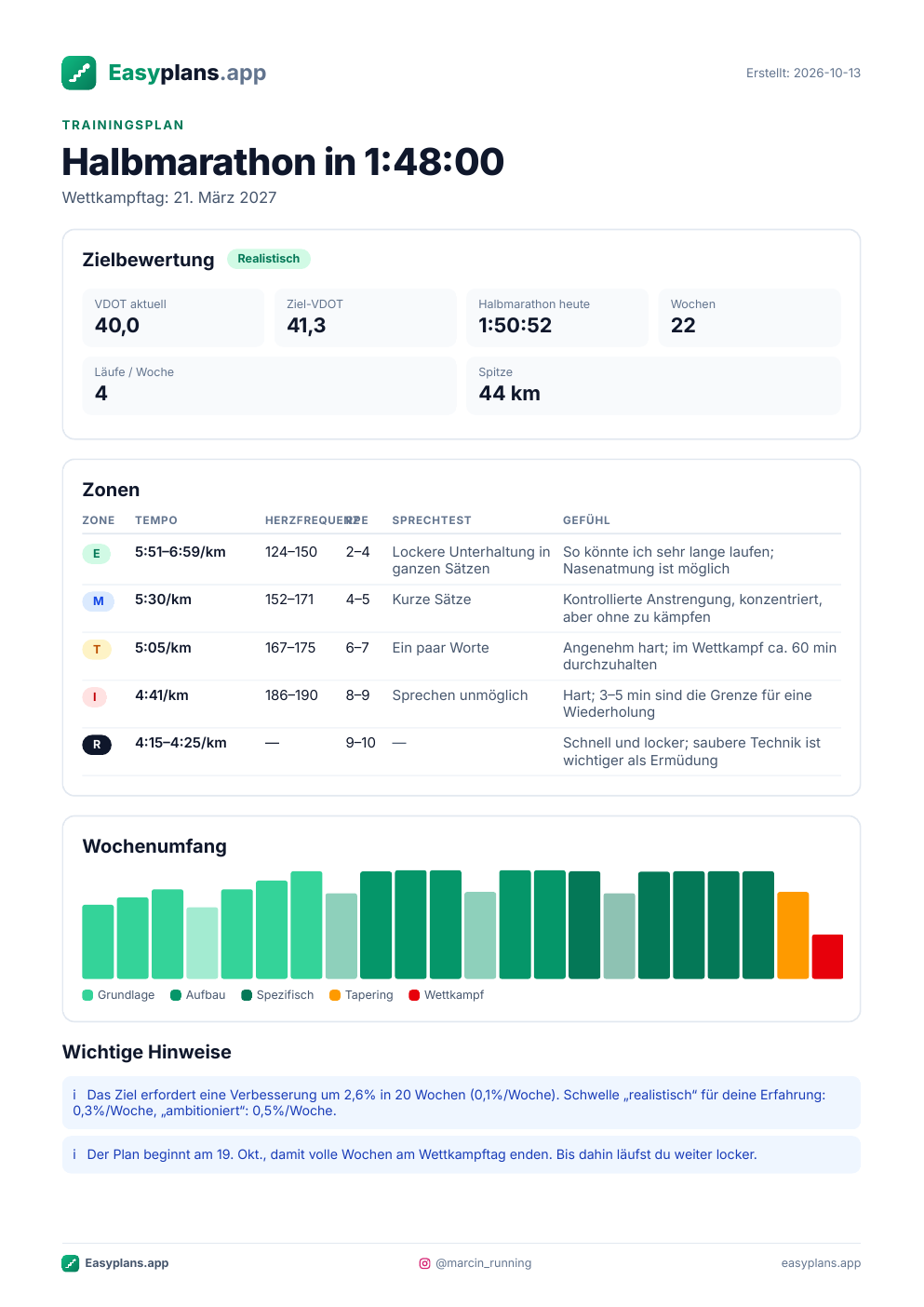
Task: Click the Erstellt: 2026-10-13 date
Action: coord(803,73)
